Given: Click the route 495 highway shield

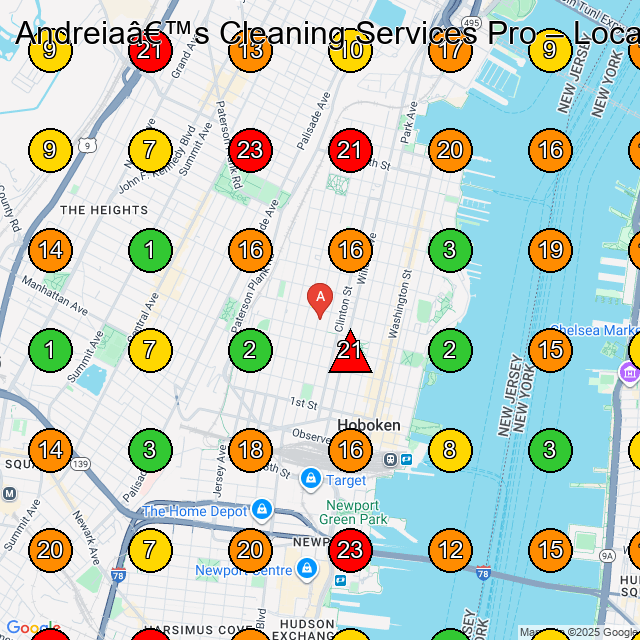Looking at the screenshot, I should (471, 23).
